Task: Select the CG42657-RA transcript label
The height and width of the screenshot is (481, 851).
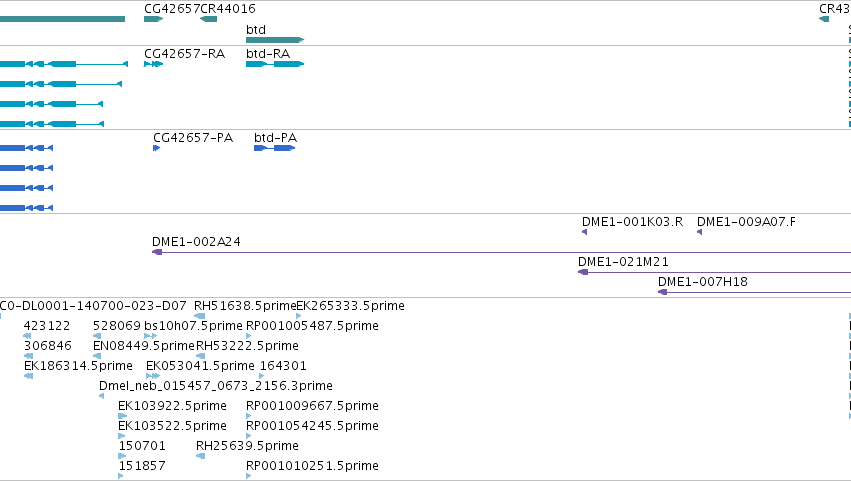Action: pyautogui.click(x=185, y=54)
